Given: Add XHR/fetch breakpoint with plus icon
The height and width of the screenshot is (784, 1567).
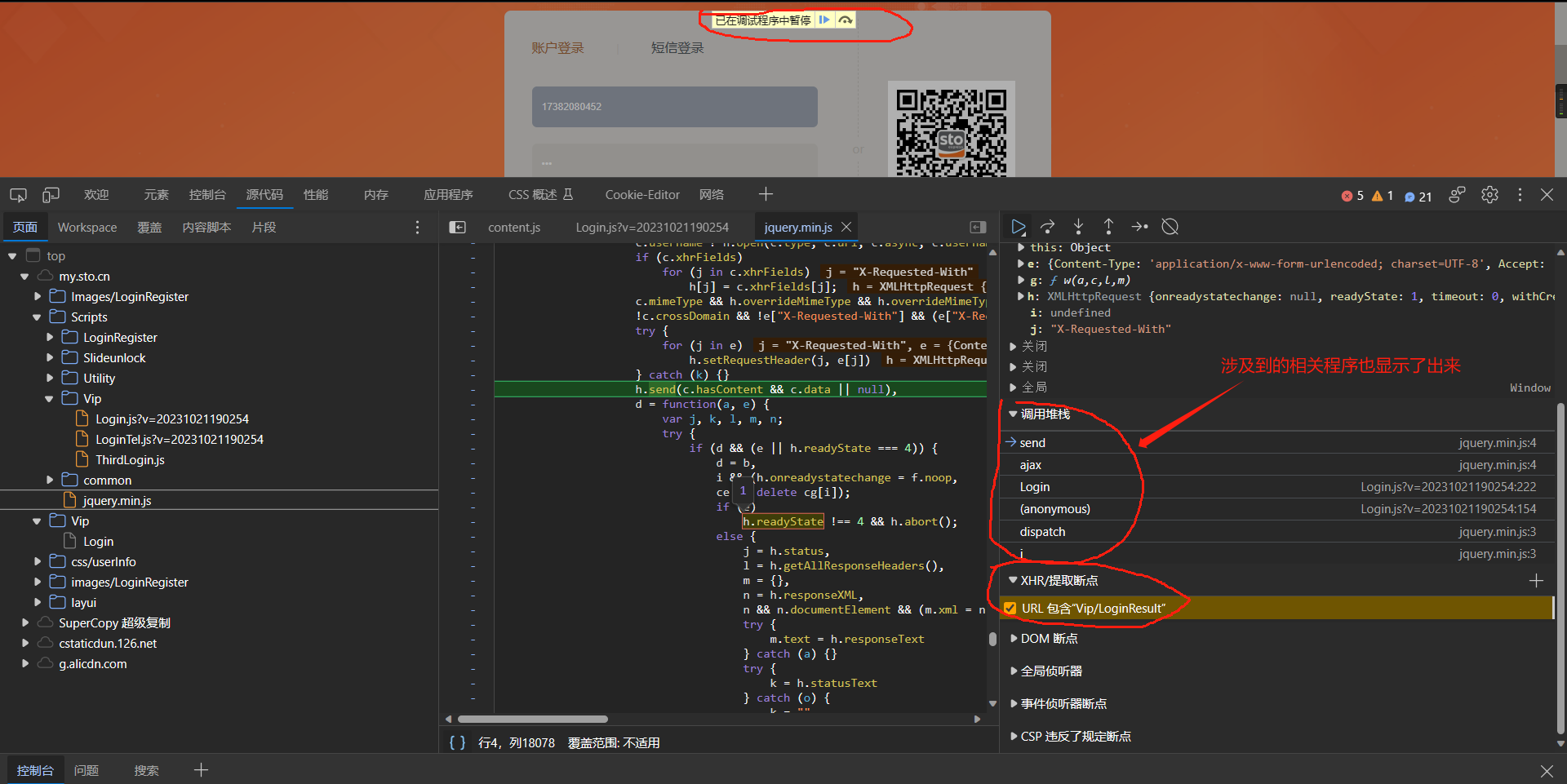Looking at the screenshot, I should point(1536,581).
